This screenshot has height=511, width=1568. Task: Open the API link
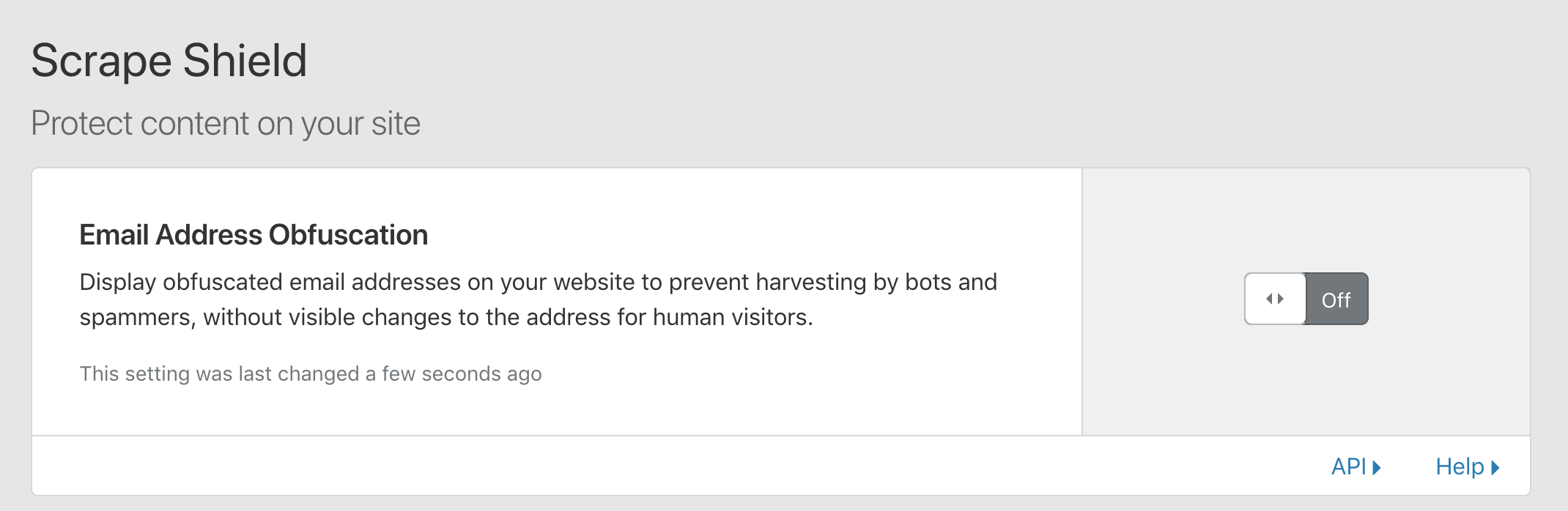point(1348,466)
